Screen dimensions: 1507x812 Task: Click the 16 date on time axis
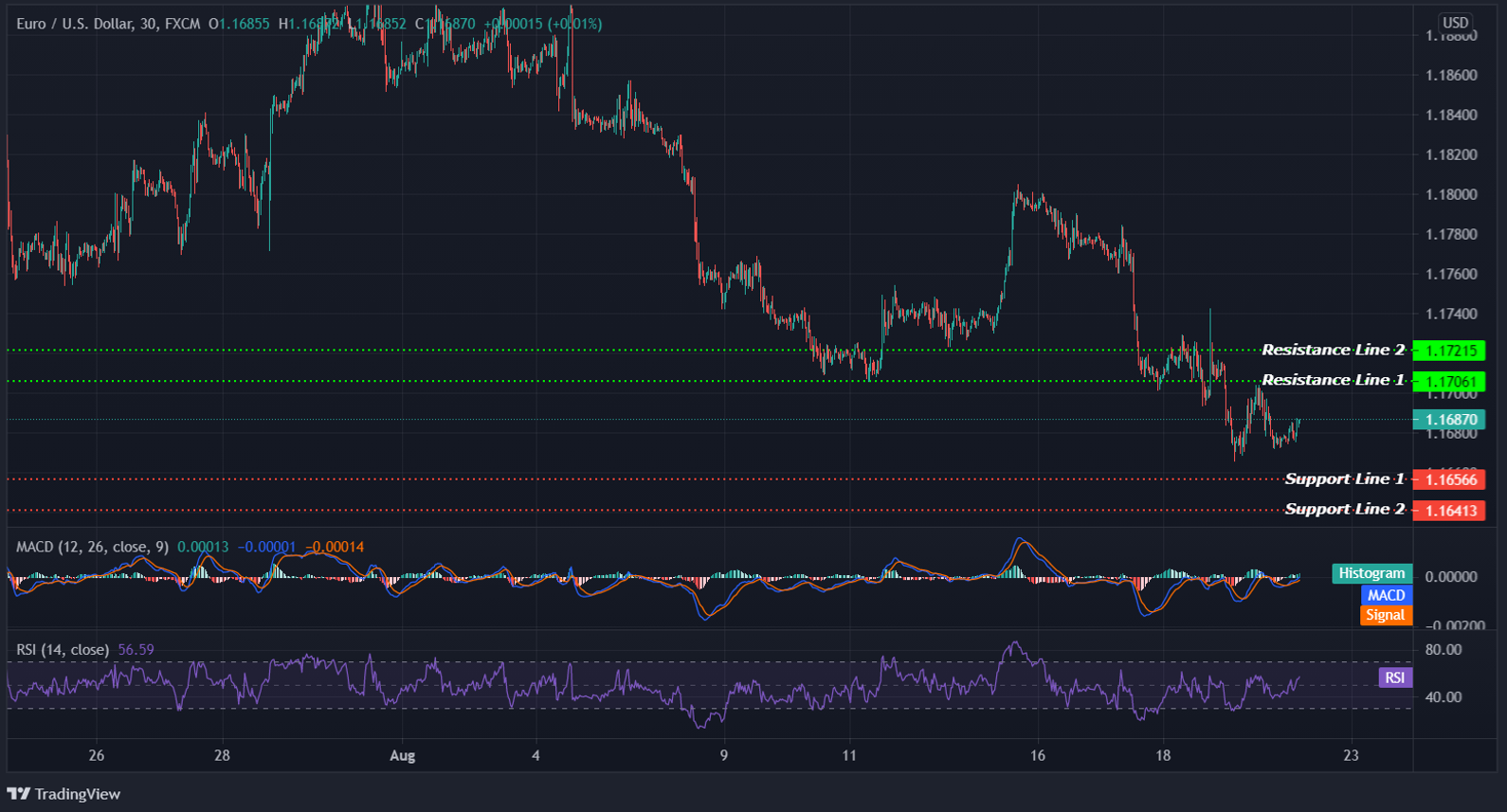point(1038,755)
